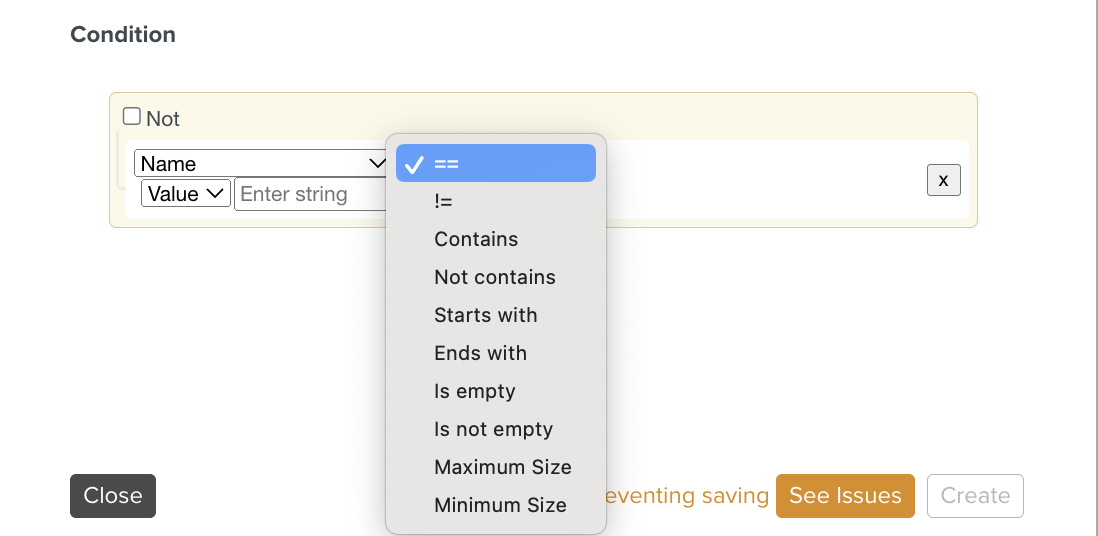Select the == operator option
The width and height of the screenshot is (1098, 536).
(495, 163)
